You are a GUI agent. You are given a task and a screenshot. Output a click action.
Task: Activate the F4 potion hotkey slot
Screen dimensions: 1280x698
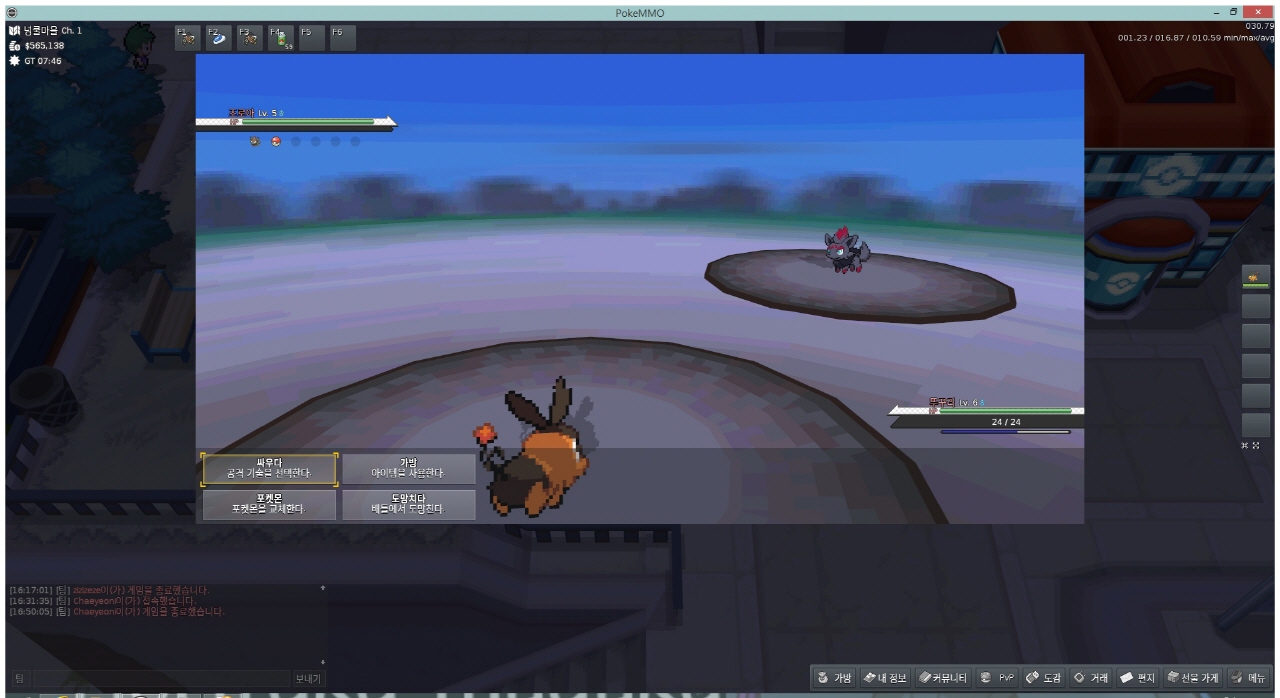(x=280, y=37)
